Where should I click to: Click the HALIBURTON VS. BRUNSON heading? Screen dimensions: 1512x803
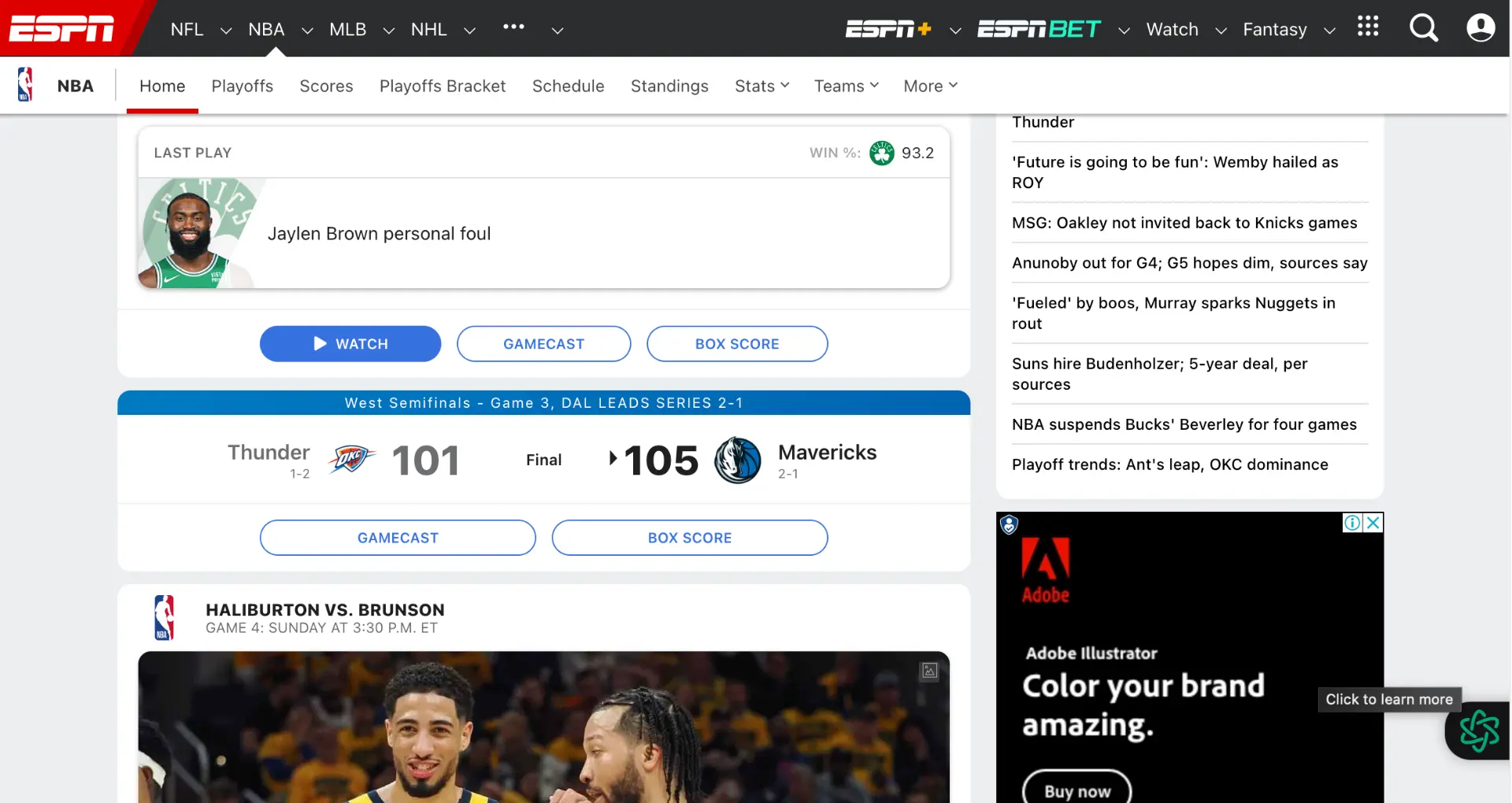[x=325, y=610]
